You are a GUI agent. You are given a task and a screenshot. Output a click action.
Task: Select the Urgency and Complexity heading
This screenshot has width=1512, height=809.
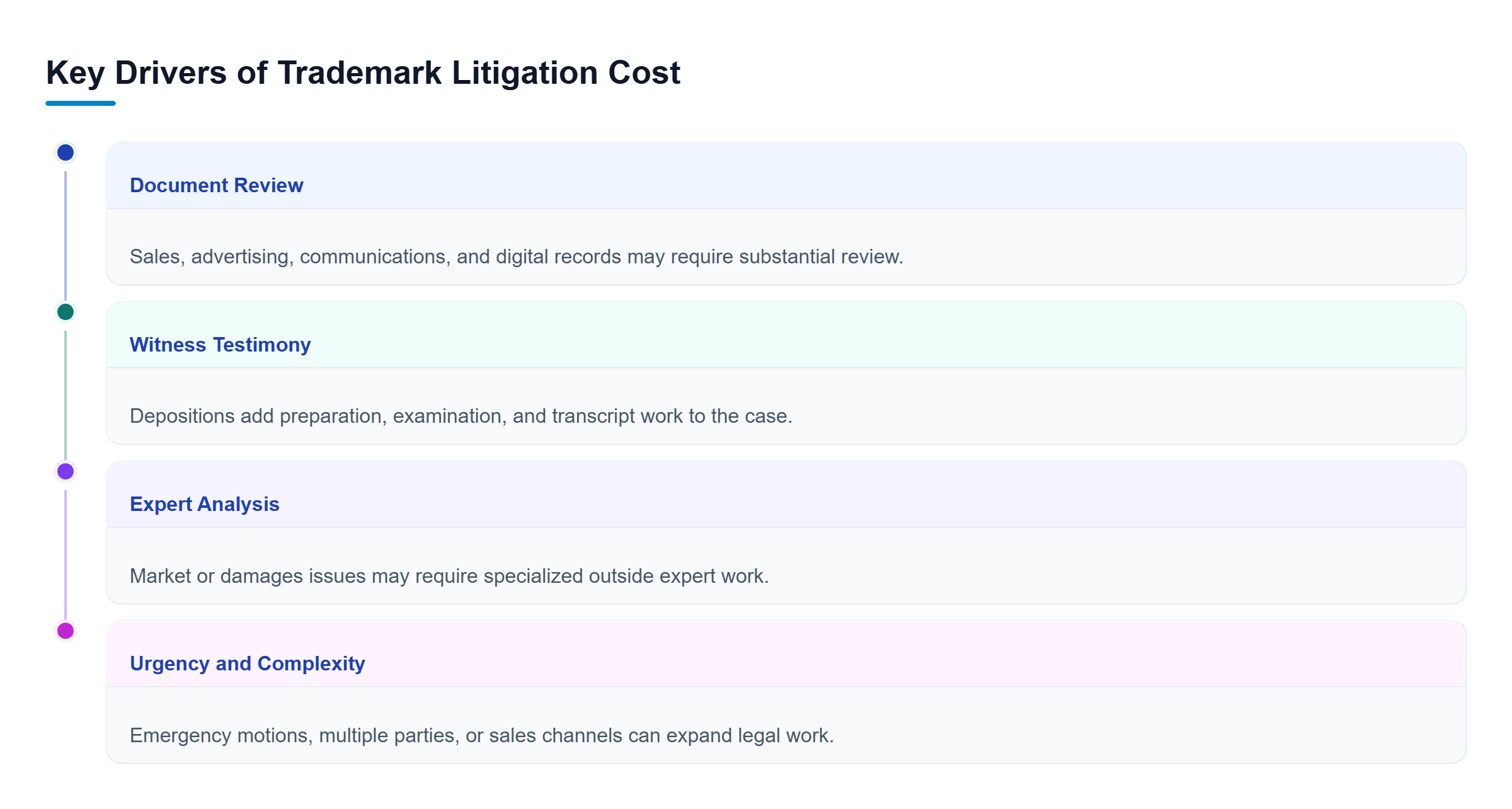pyautogui.click(x=248, y=663)
